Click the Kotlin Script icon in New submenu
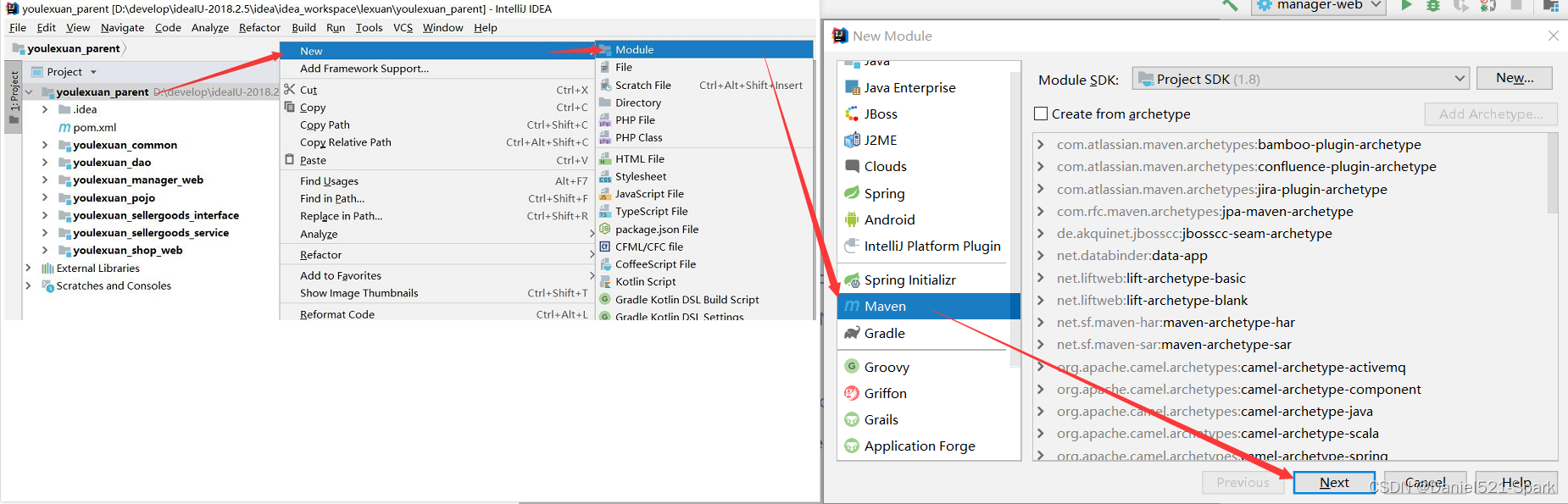Image resolution: width=1568 pixels, height=504 pixels. (605, 281)
